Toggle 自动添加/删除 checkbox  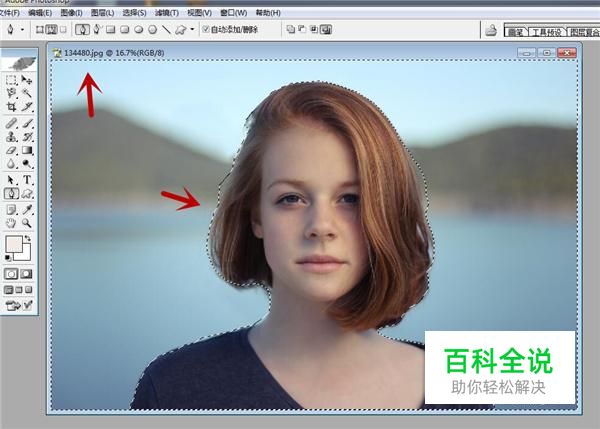click(205, 29)
